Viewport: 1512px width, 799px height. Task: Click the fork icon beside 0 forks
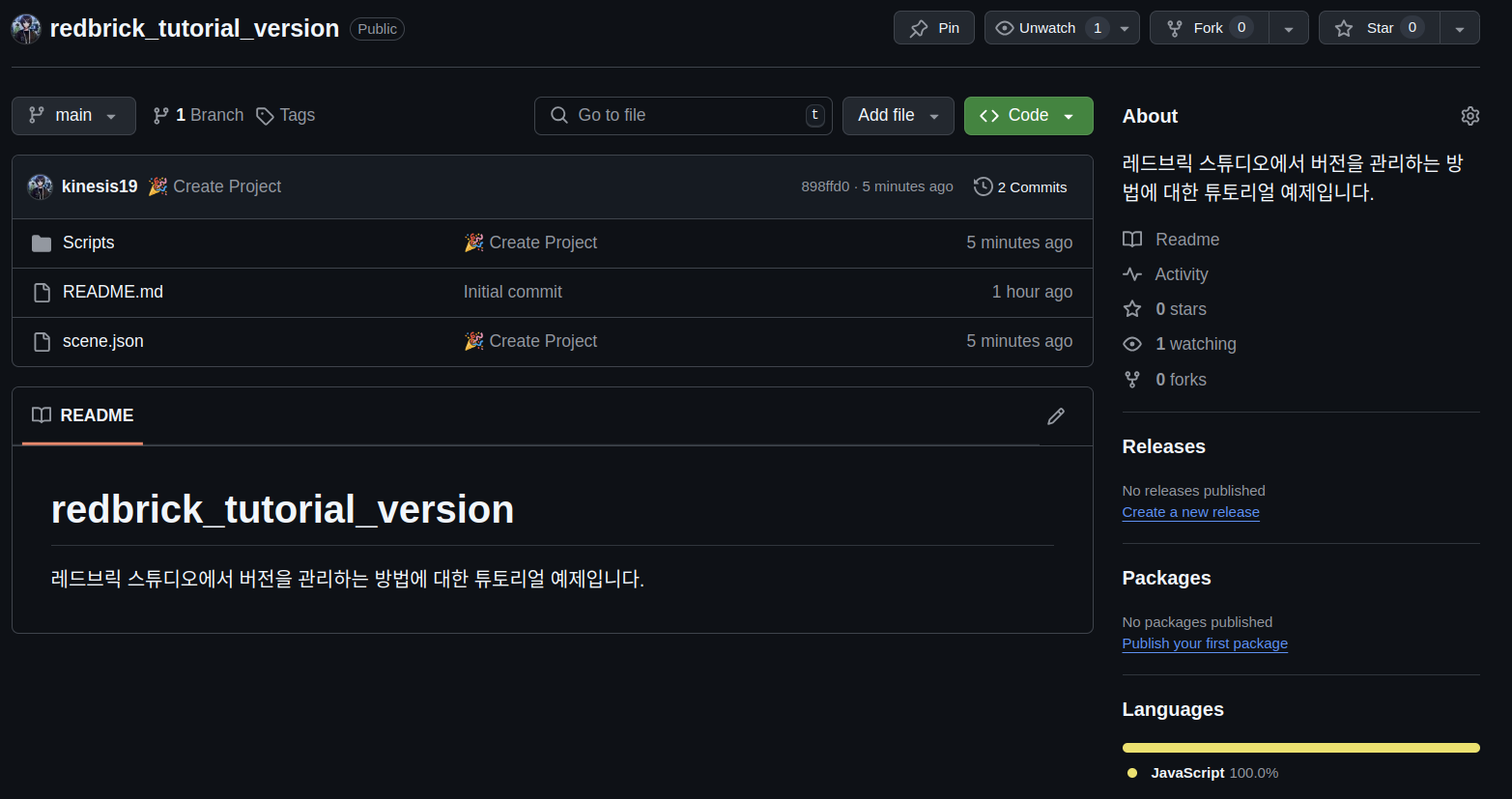(1132, 380)
